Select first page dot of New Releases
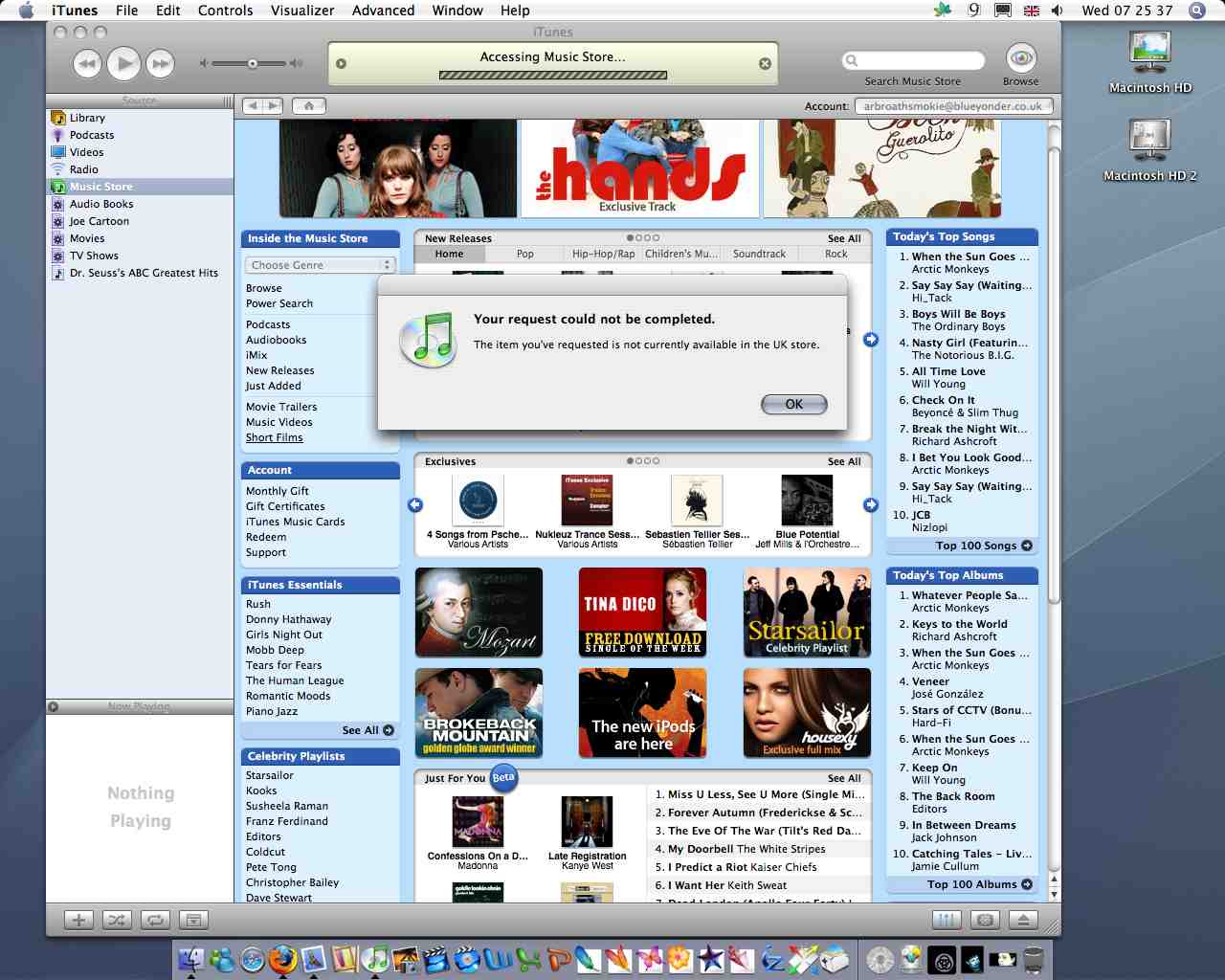Image resolution: width=1225 pixels, height=980 pixels. tap(631, 238)
